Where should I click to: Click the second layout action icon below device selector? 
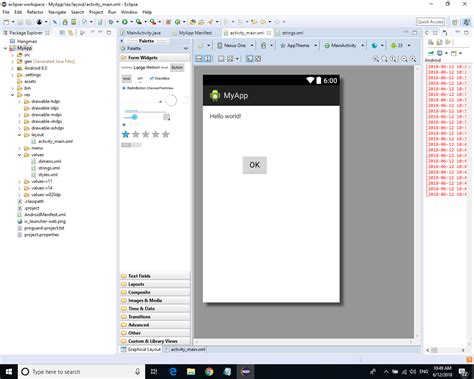tap(207, 59)
